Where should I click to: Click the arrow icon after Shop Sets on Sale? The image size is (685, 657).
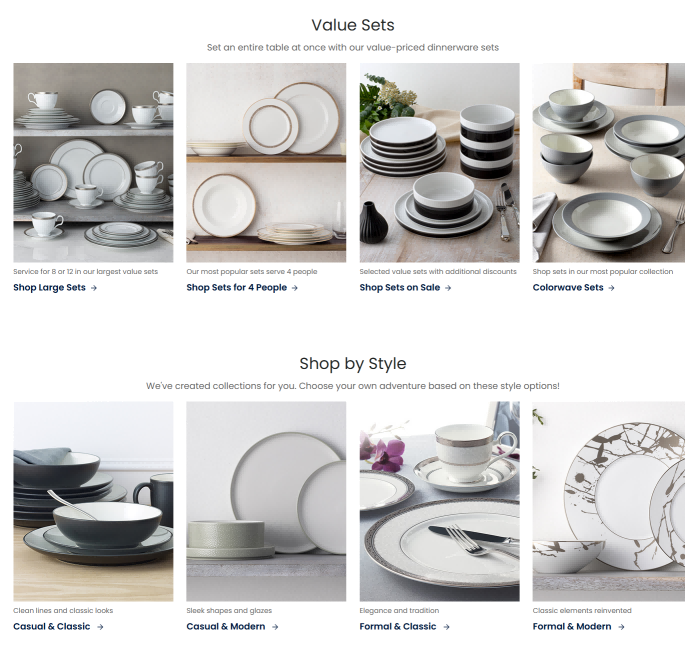(x=448, y=288)
